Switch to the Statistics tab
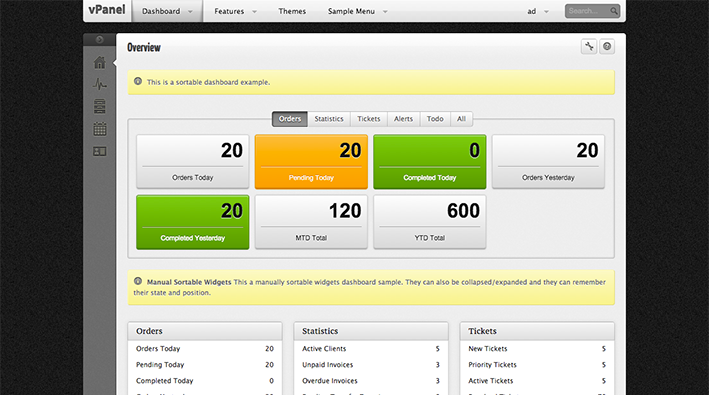The width and height of the screenshot is (709, 395). point(329,119)
